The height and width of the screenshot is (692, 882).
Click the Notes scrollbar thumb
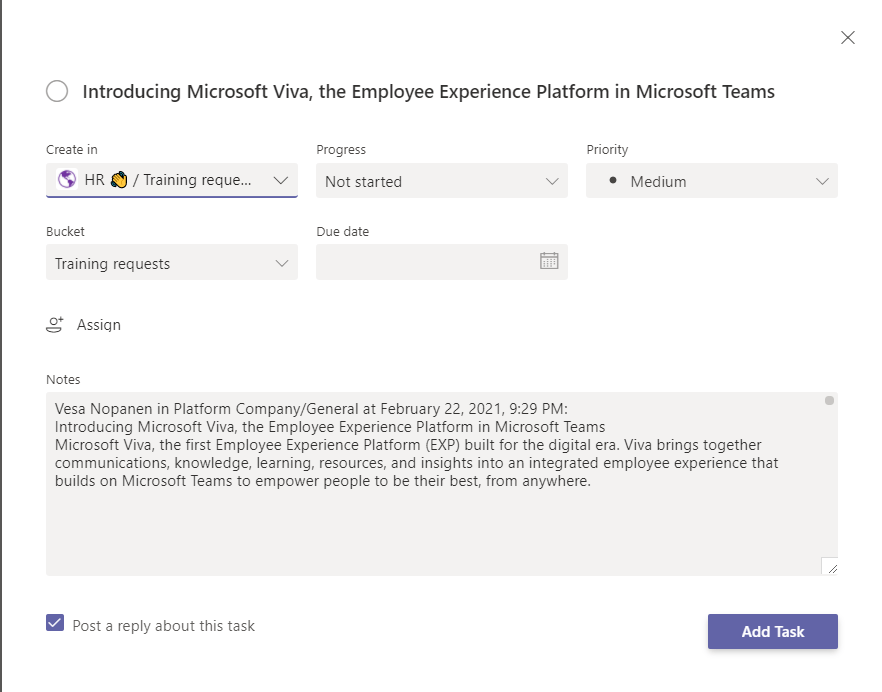click(829, 401)
